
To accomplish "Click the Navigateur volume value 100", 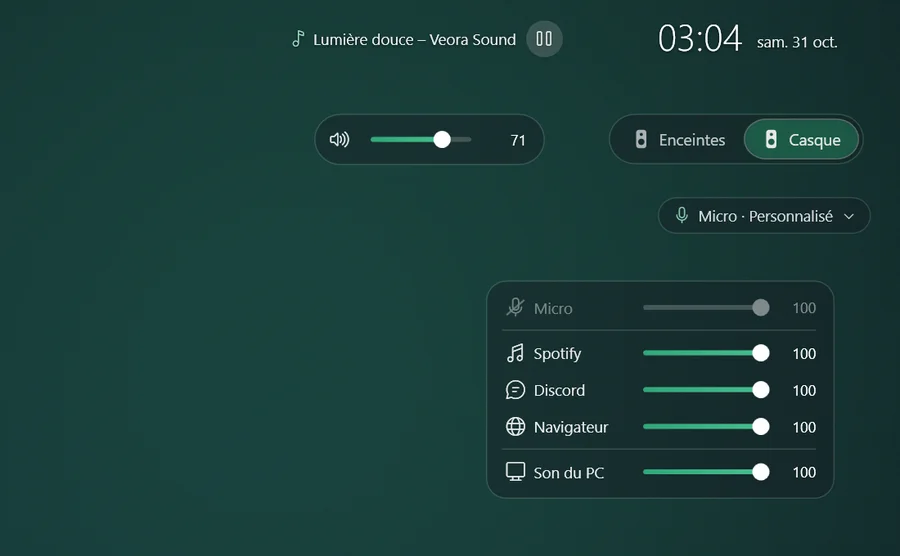I will tap(804, 427).
